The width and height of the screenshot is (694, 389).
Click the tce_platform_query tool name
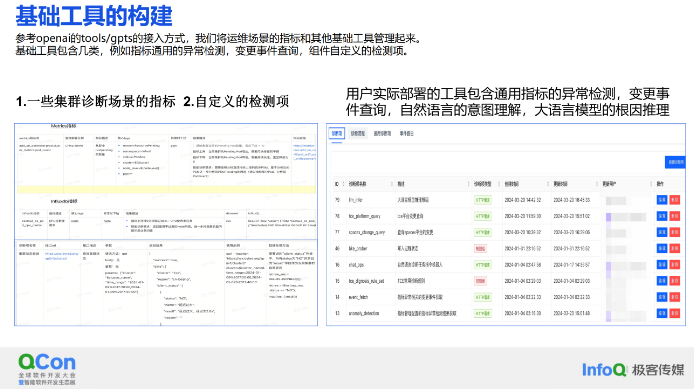(x=365, y=216)
